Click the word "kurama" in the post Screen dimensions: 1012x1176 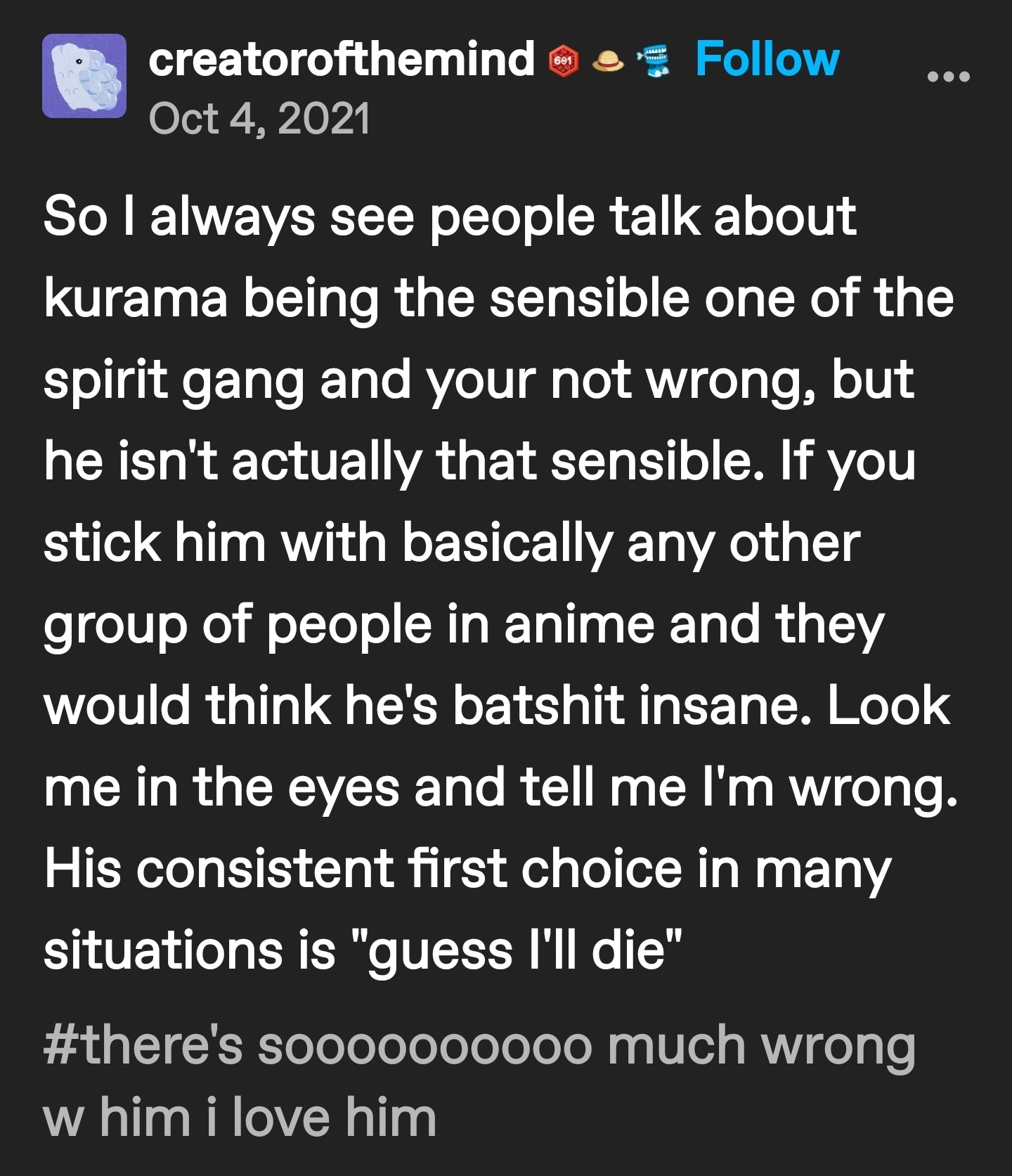point(136,298)
